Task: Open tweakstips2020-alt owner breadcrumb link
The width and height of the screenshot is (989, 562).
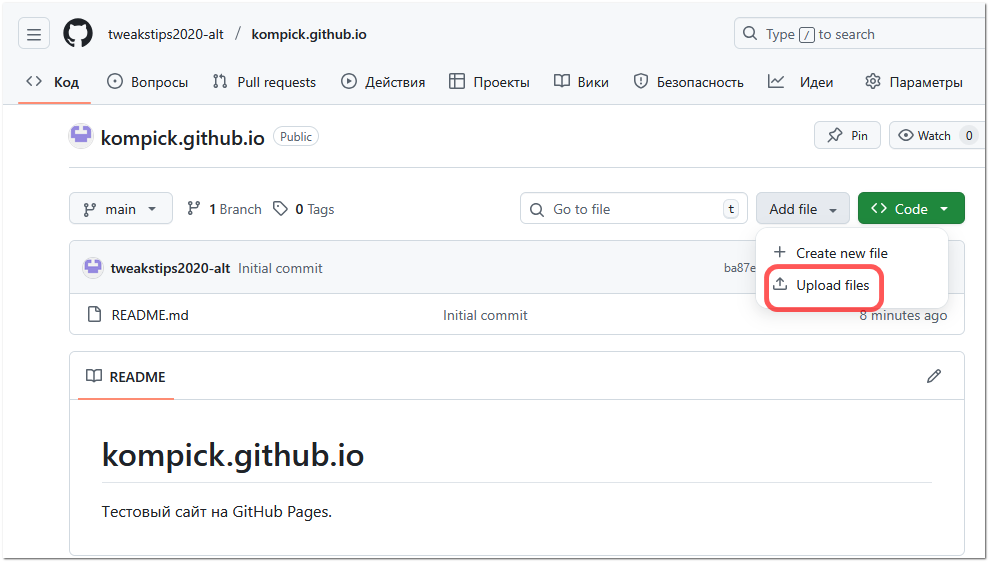Action: (165, 34)
